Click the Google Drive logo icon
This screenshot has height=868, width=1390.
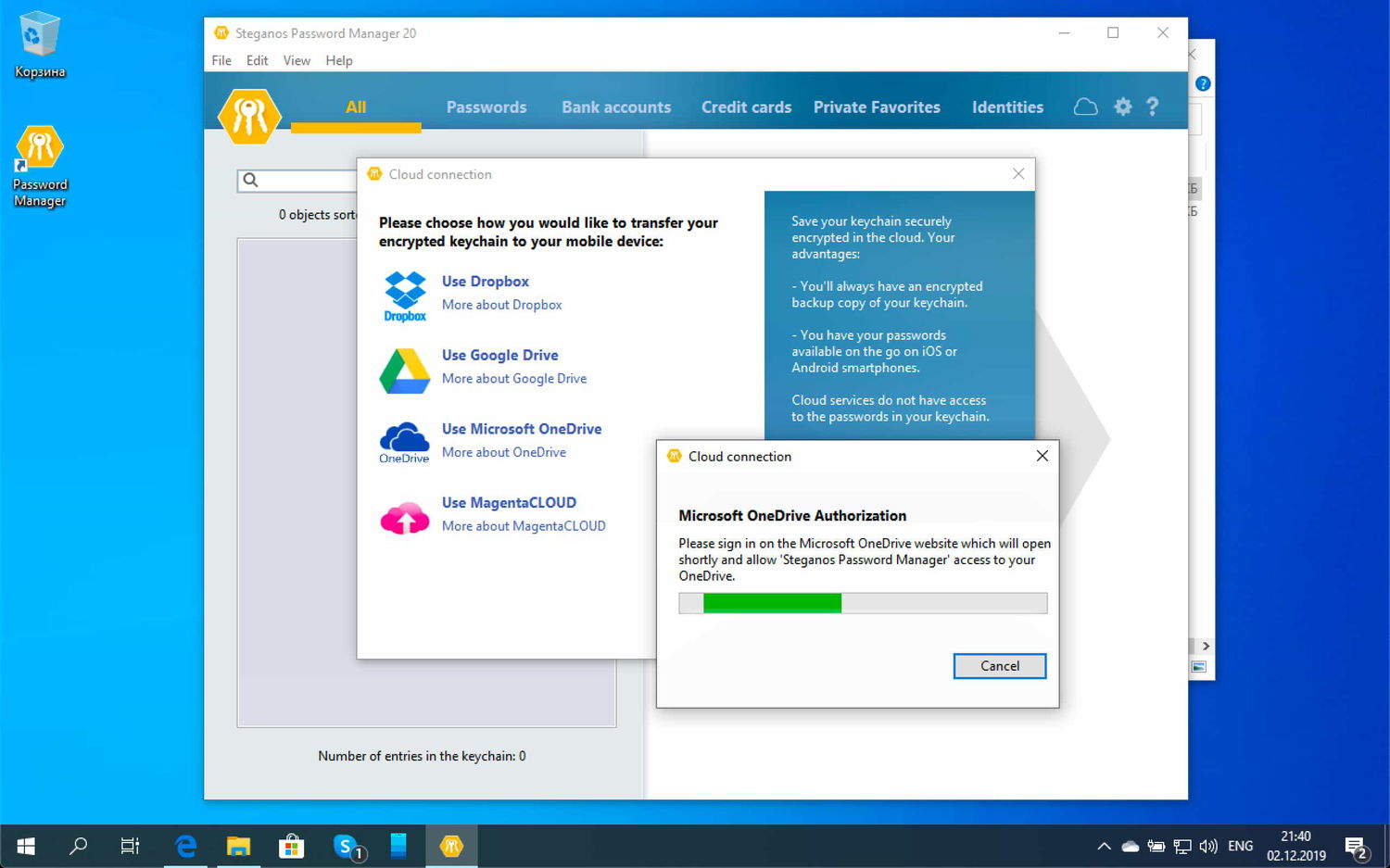[x=405, y=371]
